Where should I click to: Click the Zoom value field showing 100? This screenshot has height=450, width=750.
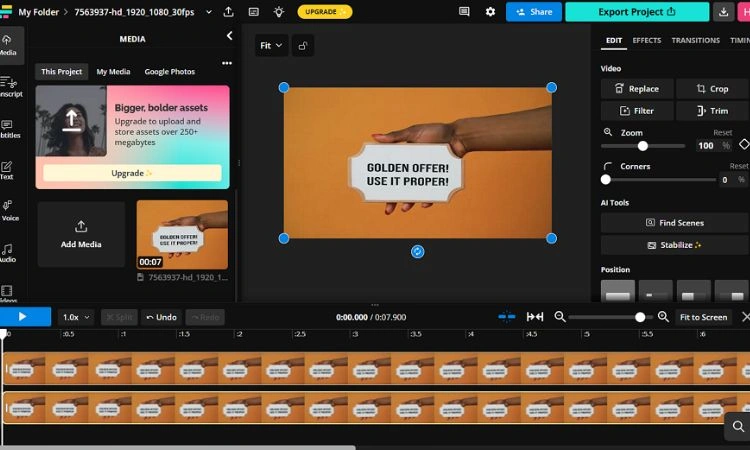706,146
